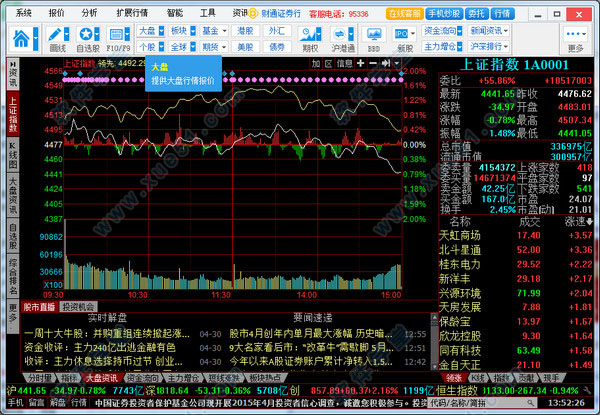Screen dimensions: 600x415
Task: Click the magnifier icon in search box
Action: click(530, 402)
